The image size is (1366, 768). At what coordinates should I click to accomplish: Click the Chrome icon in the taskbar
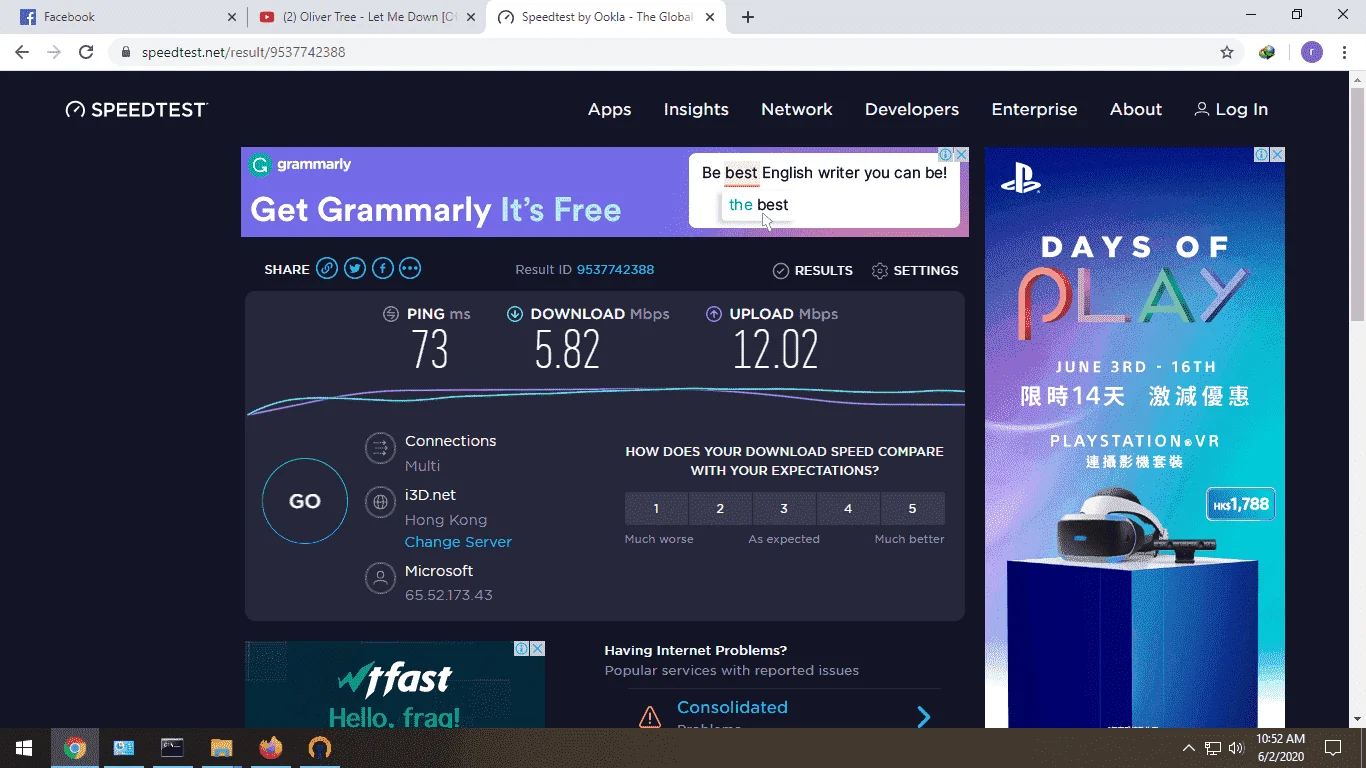tap(74, 748)
